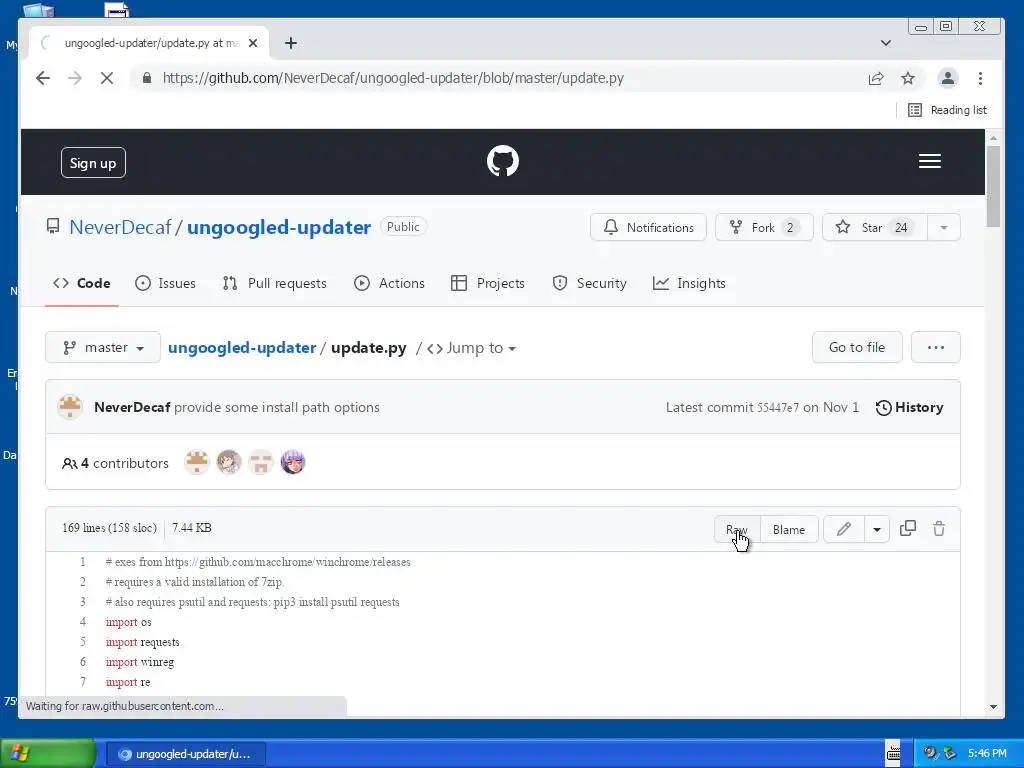
Task: Click commit hash 55447e7
Action: pyautogui.click(x=778, y=408)
